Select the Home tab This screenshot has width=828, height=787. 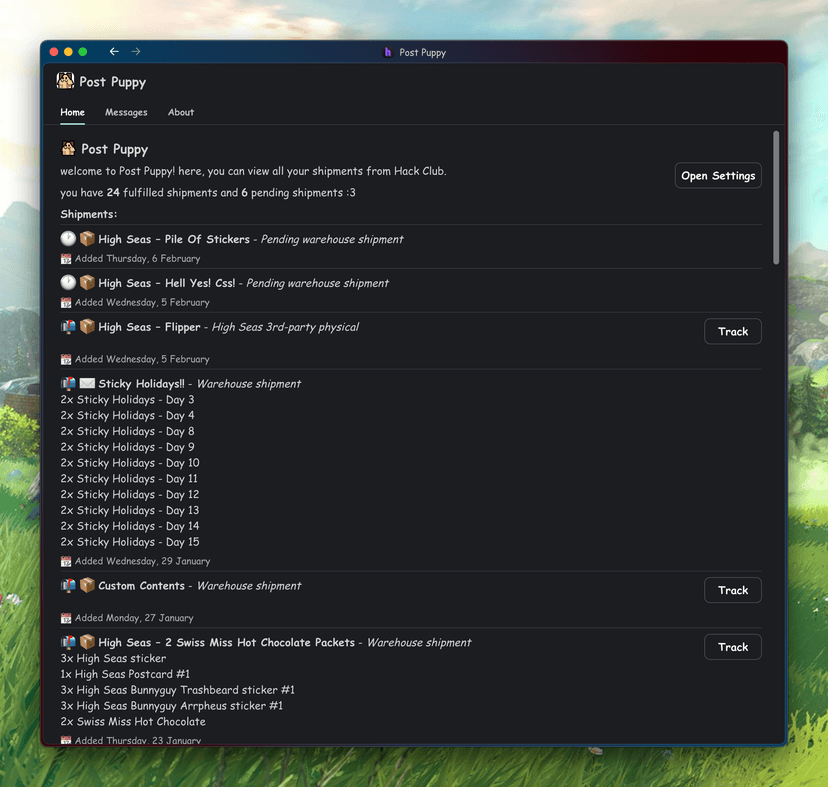tap(72, 112)
